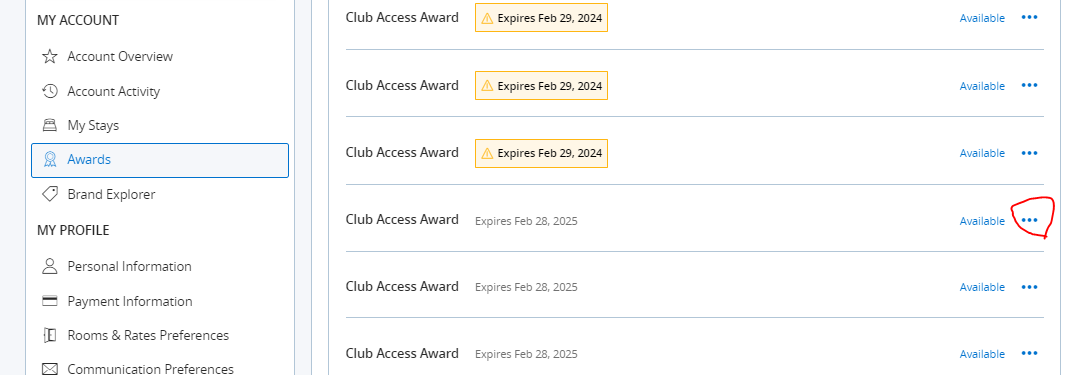Click Available on the first 2025 award
Viewport: 1073px width, 378px height.
click(x=982, y=221)
